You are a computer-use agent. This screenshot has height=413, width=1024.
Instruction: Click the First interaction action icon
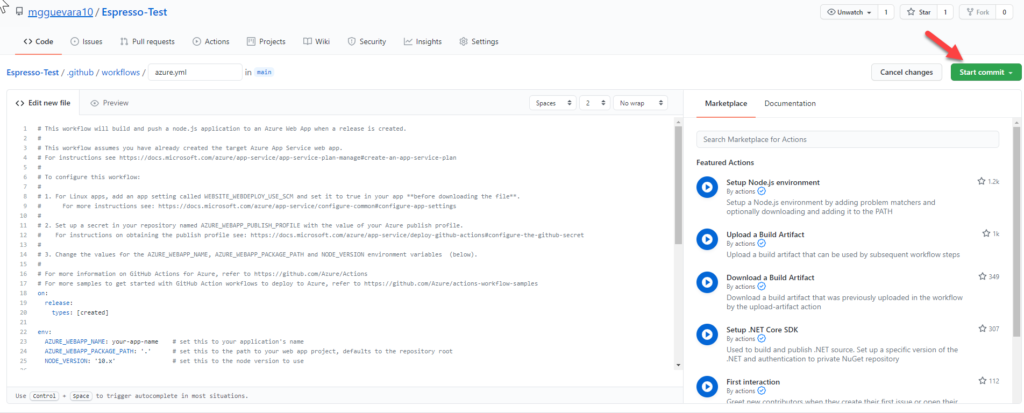[707, 386]
